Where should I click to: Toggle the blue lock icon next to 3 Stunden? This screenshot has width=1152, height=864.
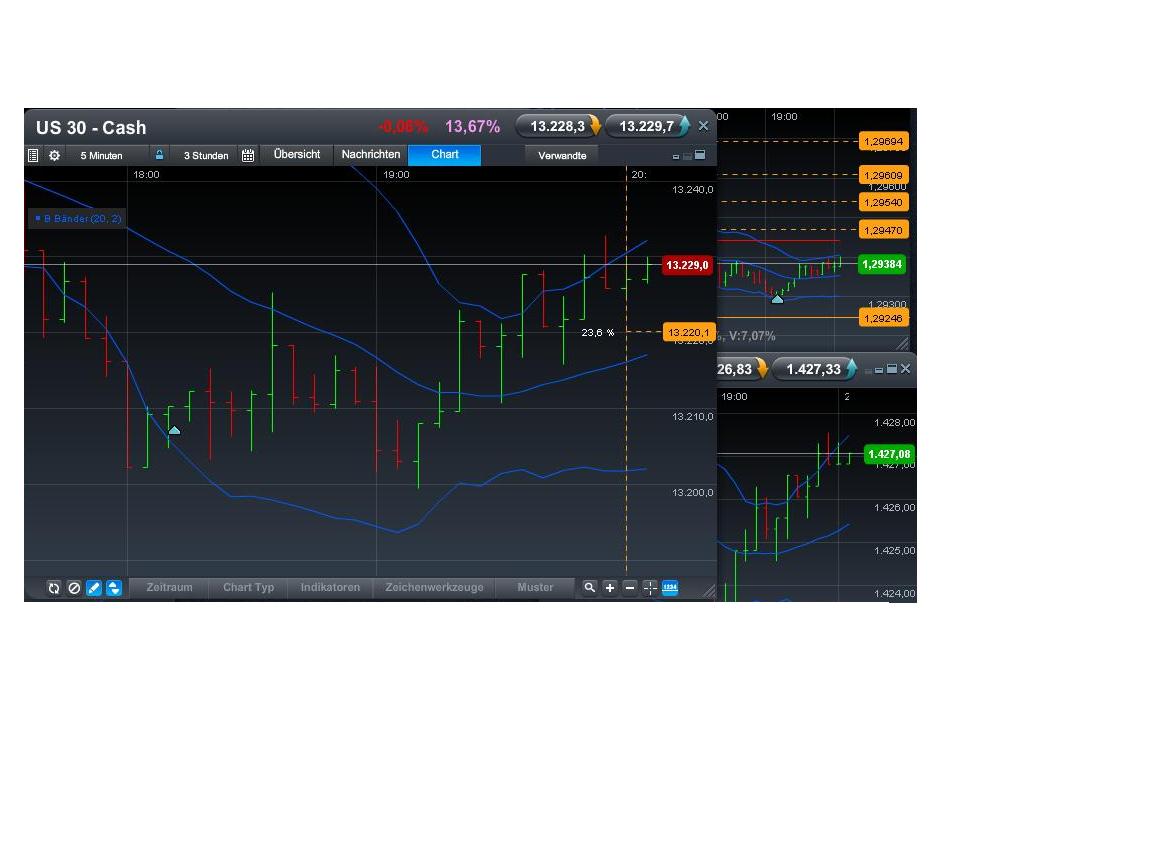(x=159, y=155)
